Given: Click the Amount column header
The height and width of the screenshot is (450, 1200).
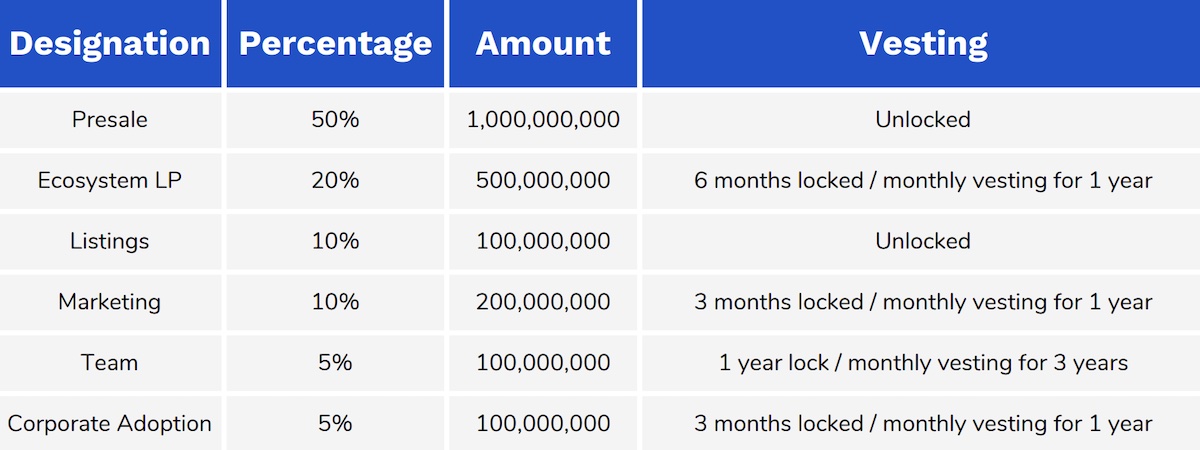Looking at the screenshot, I should click(543, 43).
